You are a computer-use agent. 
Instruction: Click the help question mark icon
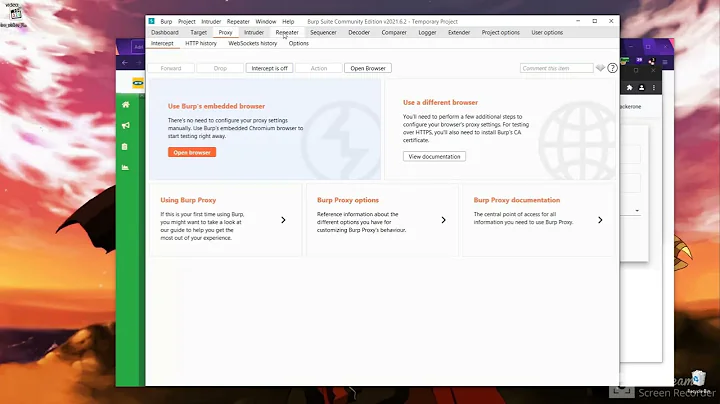tap(612, 68)
